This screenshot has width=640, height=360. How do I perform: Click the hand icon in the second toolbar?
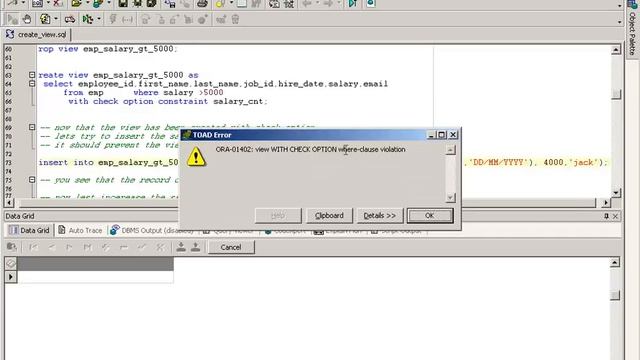click(x=27, y=19)
